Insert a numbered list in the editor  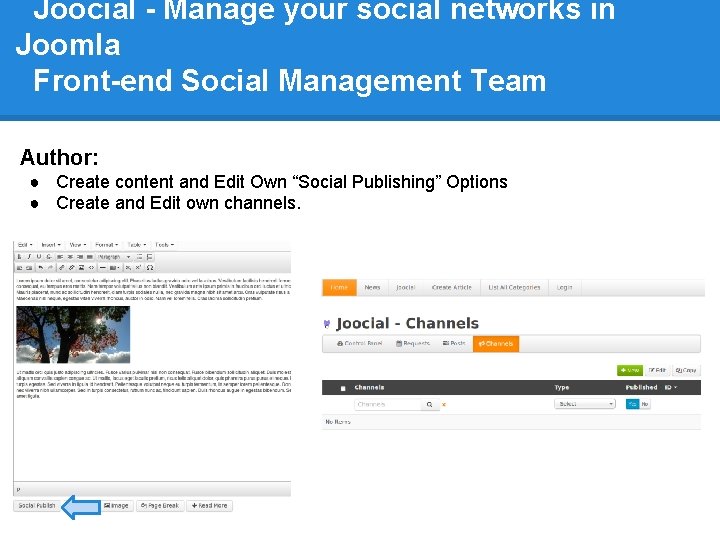[149, 257]
